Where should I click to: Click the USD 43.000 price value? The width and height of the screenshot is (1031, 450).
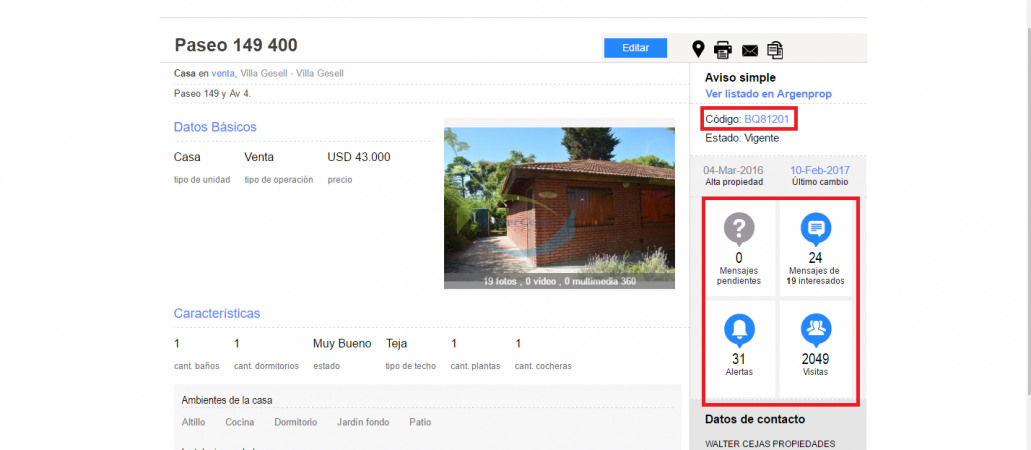[359, 157]
